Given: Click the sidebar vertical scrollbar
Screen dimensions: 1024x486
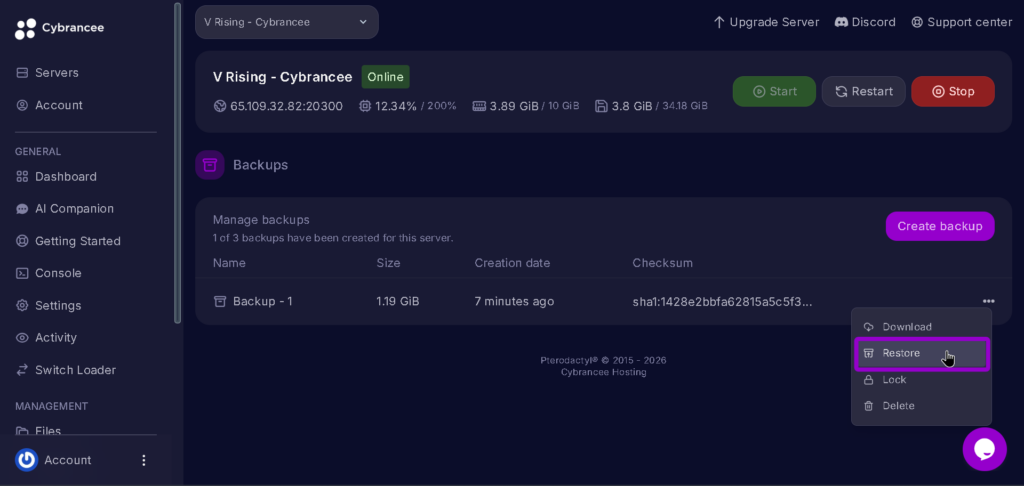Looking at the screenshot, I should [178, 163].
